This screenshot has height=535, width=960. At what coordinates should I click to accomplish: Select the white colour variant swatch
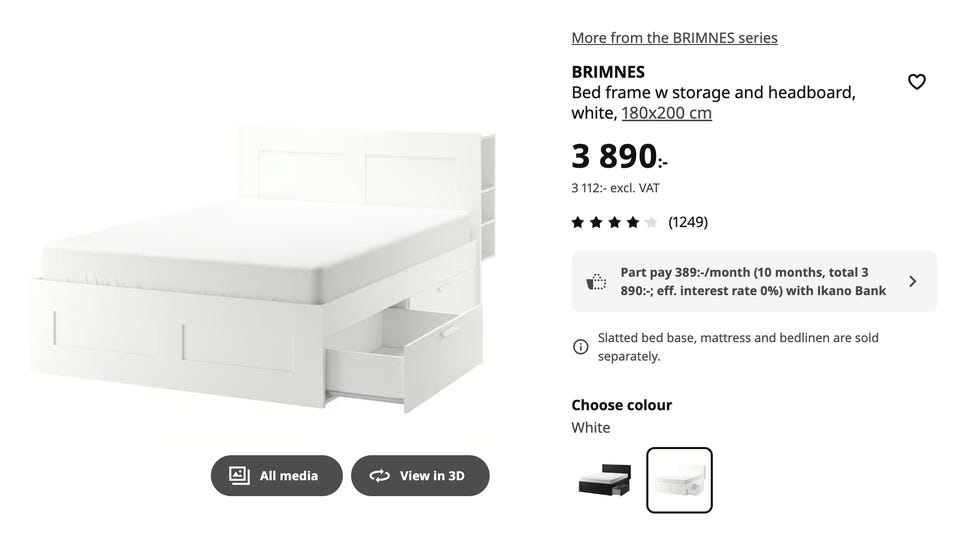point(679,480)
